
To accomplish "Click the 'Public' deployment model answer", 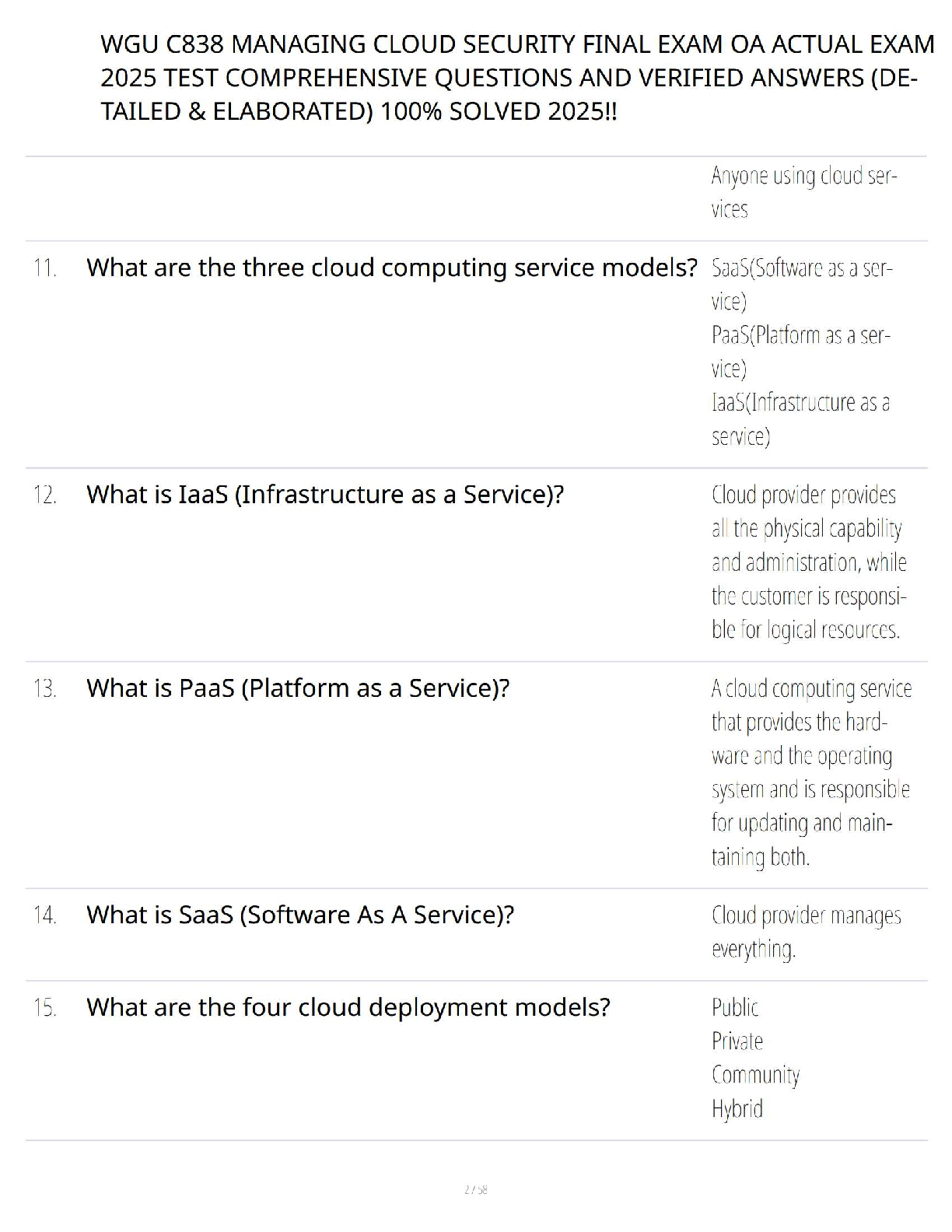I will coord(734,1008).
